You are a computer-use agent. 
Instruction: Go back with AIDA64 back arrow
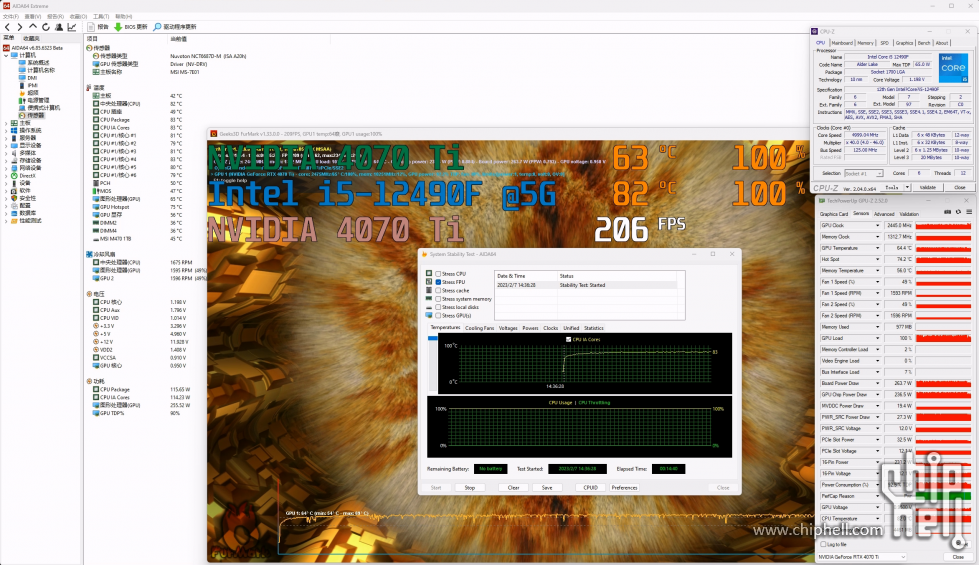(7, 27)
